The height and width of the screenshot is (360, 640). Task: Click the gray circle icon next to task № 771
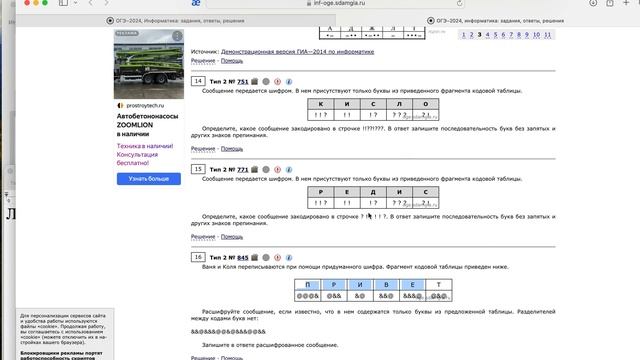coord(266,169)
